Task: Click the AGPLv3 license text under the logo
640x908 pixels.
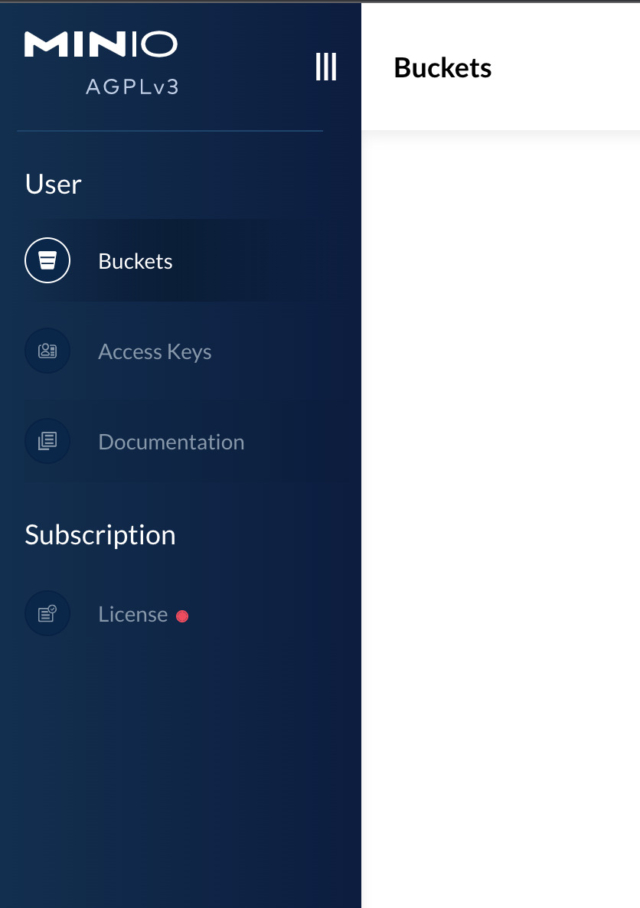Action: (132, 86)
